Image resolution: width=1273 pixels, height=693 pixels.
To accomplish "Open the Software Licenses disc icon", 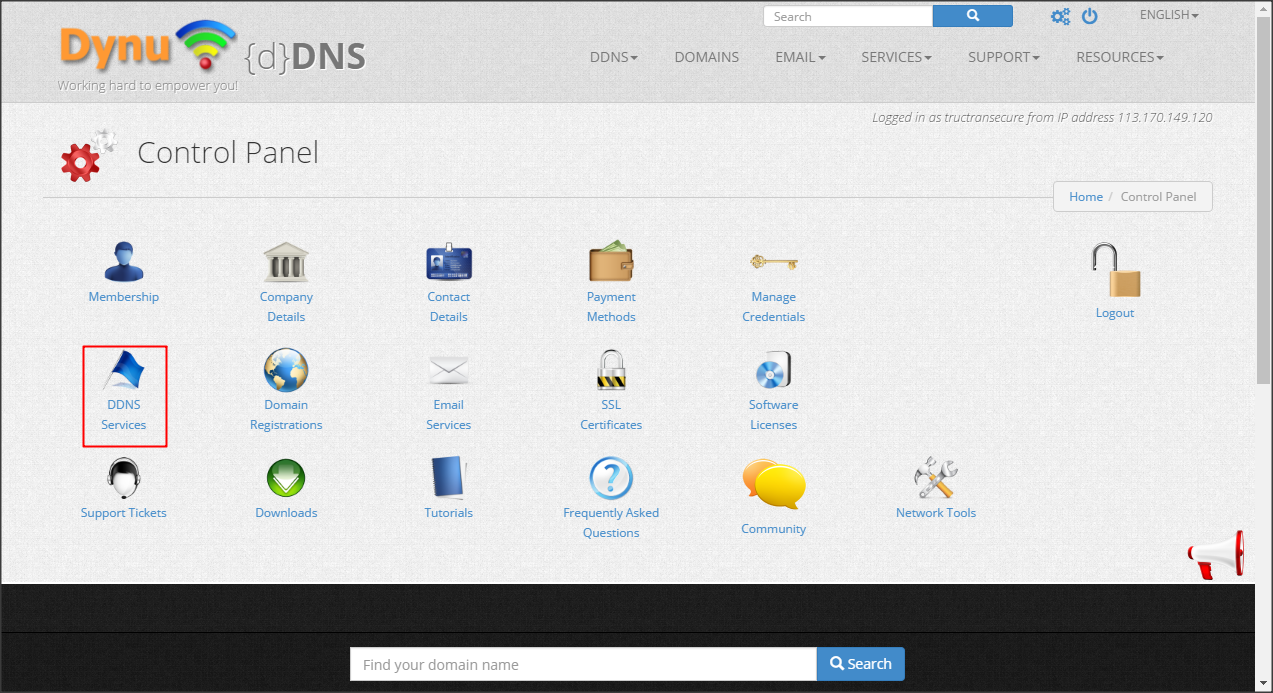I will [773, 371].
